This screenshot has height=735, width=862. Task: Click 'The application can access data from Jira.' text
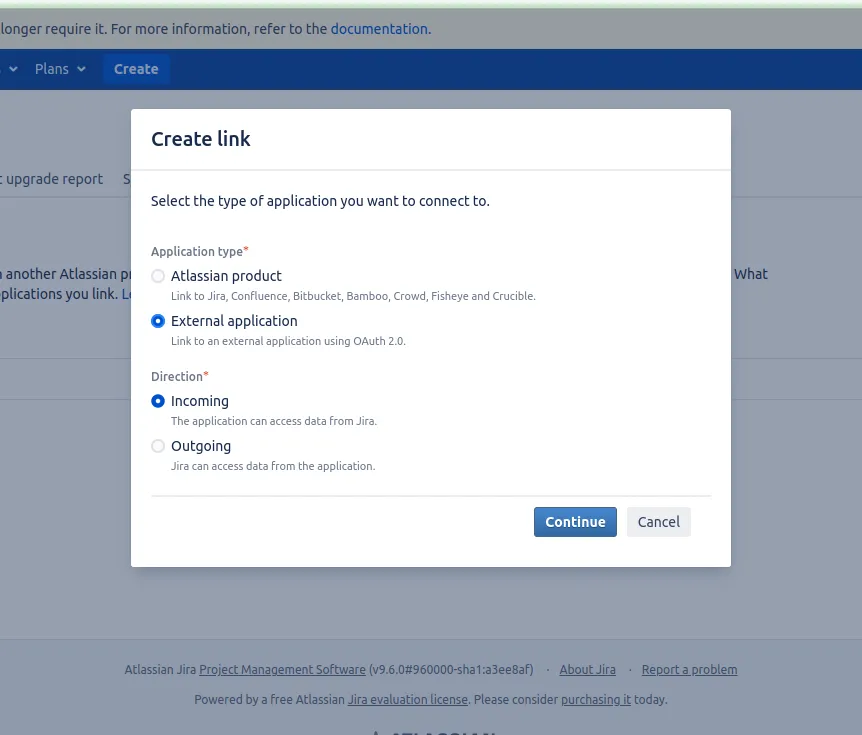[274, 421]
